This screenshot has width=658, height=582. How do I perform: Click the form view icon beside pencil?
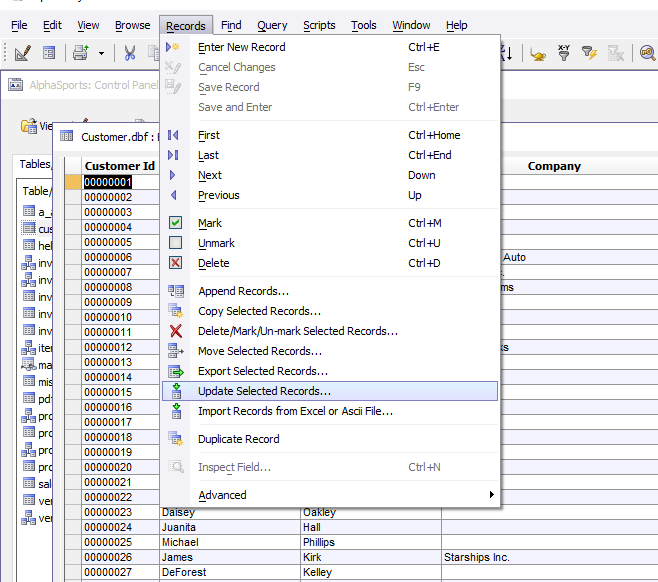pos(49,53)
